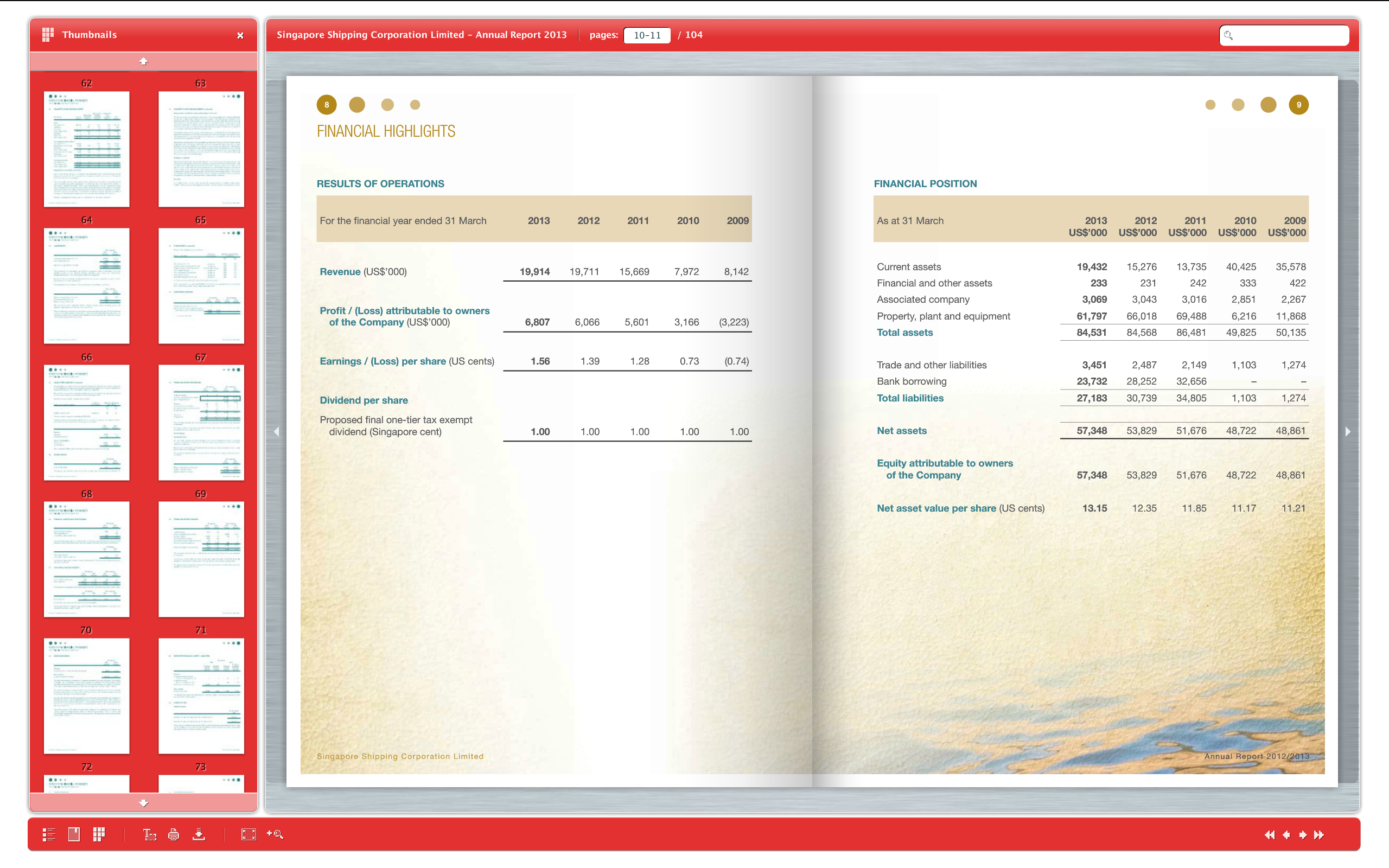Jump to the first page
This screenshot has height=868, width=1389.
[x=1270, y=835]
